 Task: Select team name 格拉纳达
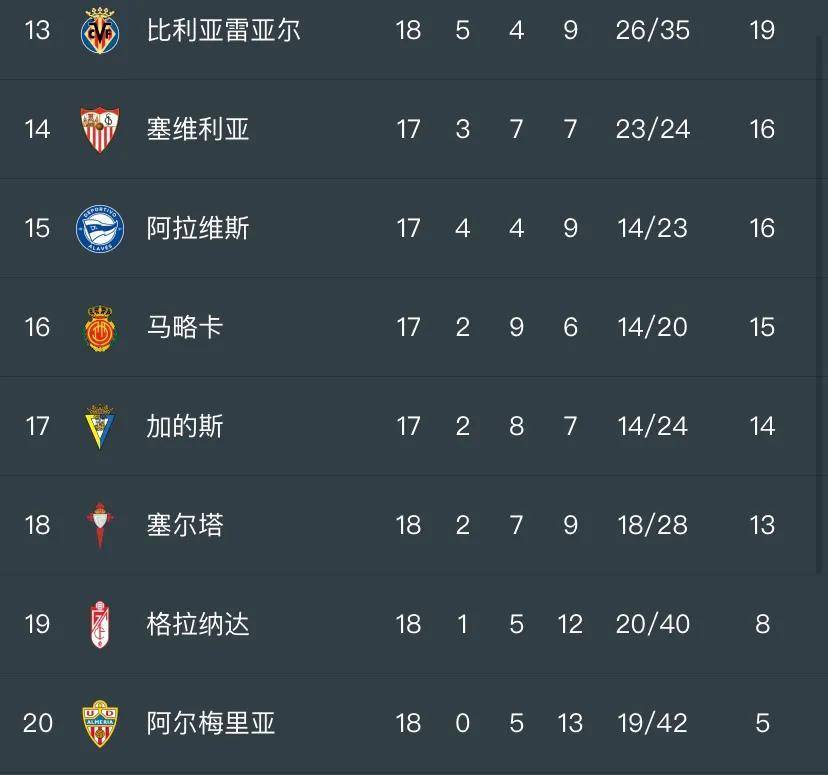pyautogui.click(x=198, y=624)
